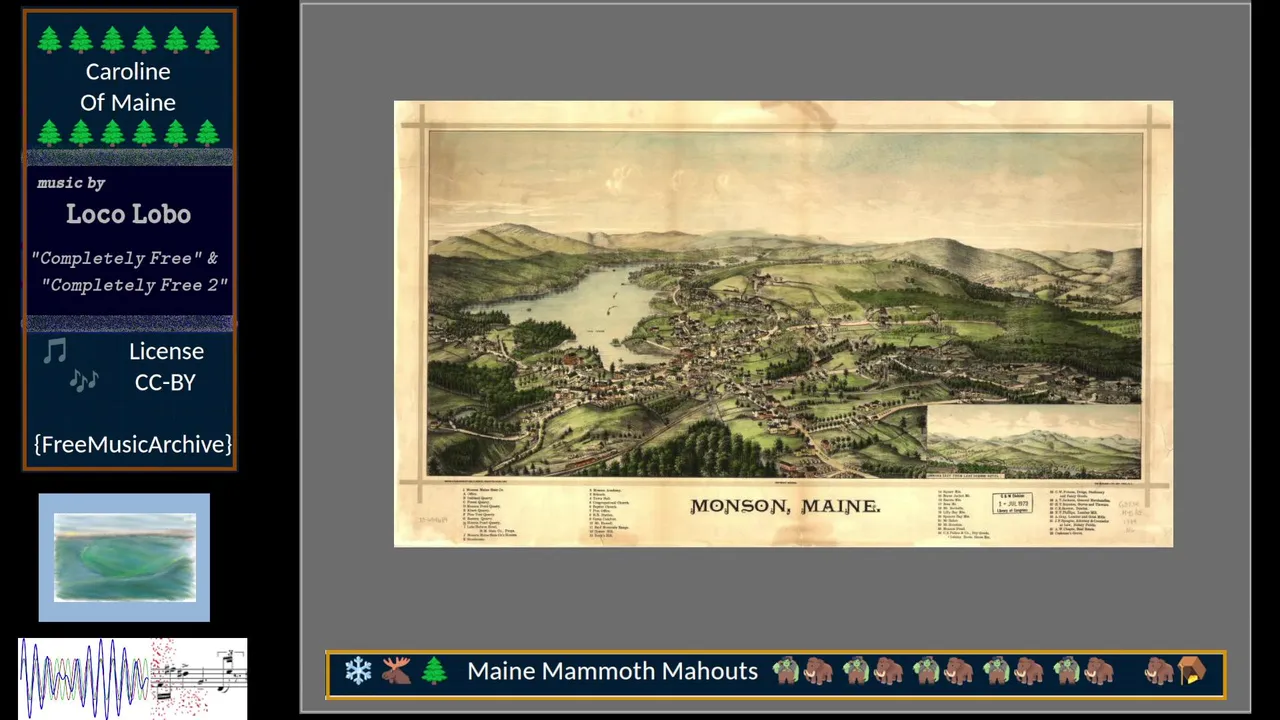Click the 'License' text
This screenshot has height=720, width=1280.
coord(166,351)
